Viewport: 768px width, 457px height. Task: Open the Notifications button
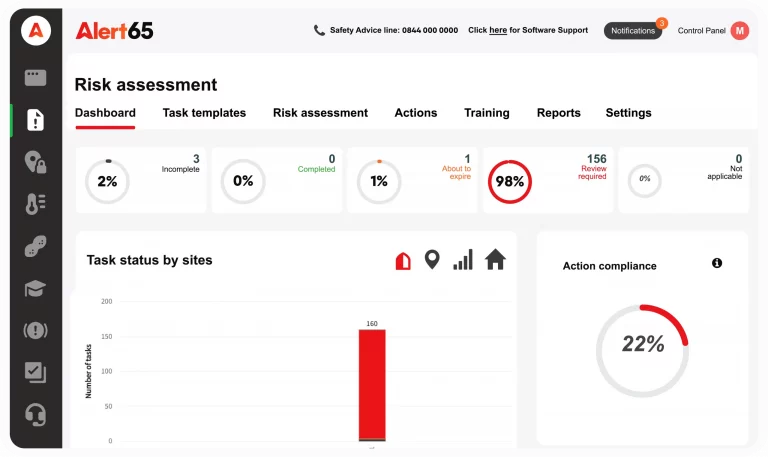(633, 31)
